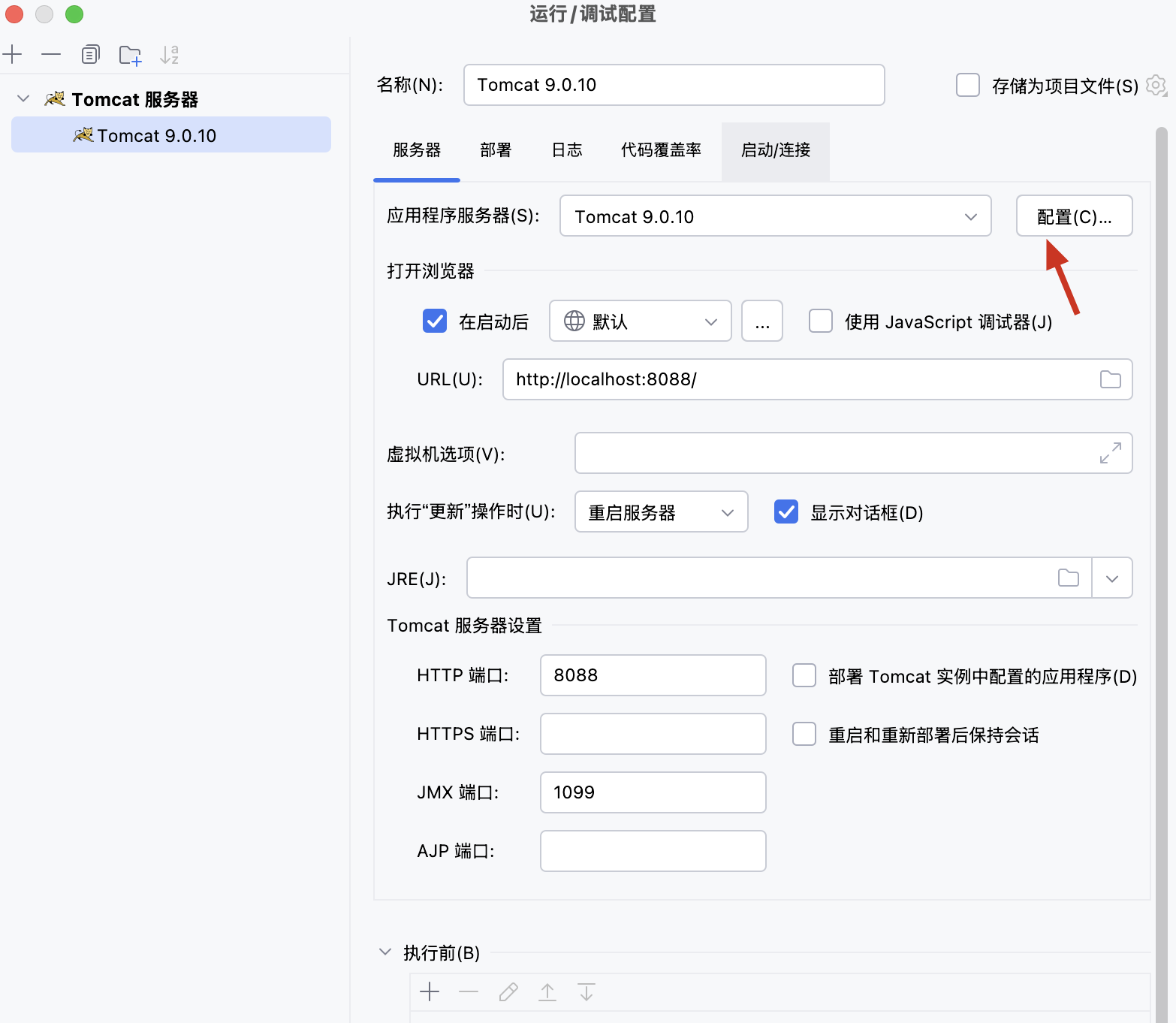Click the Tomcat cat icon in tree header

click(55, 98)
